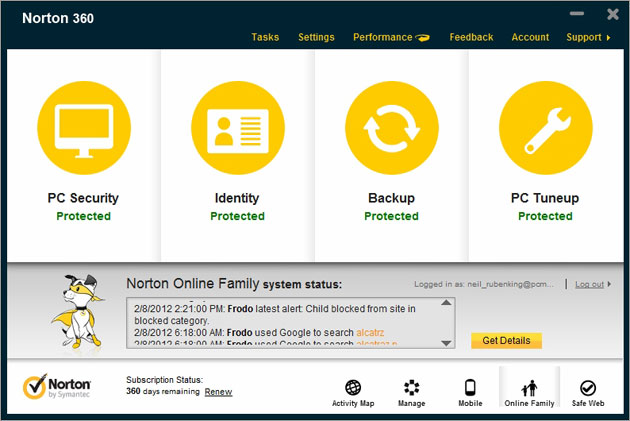
Task: Open the Manage icon
Action: coord(411,388)
